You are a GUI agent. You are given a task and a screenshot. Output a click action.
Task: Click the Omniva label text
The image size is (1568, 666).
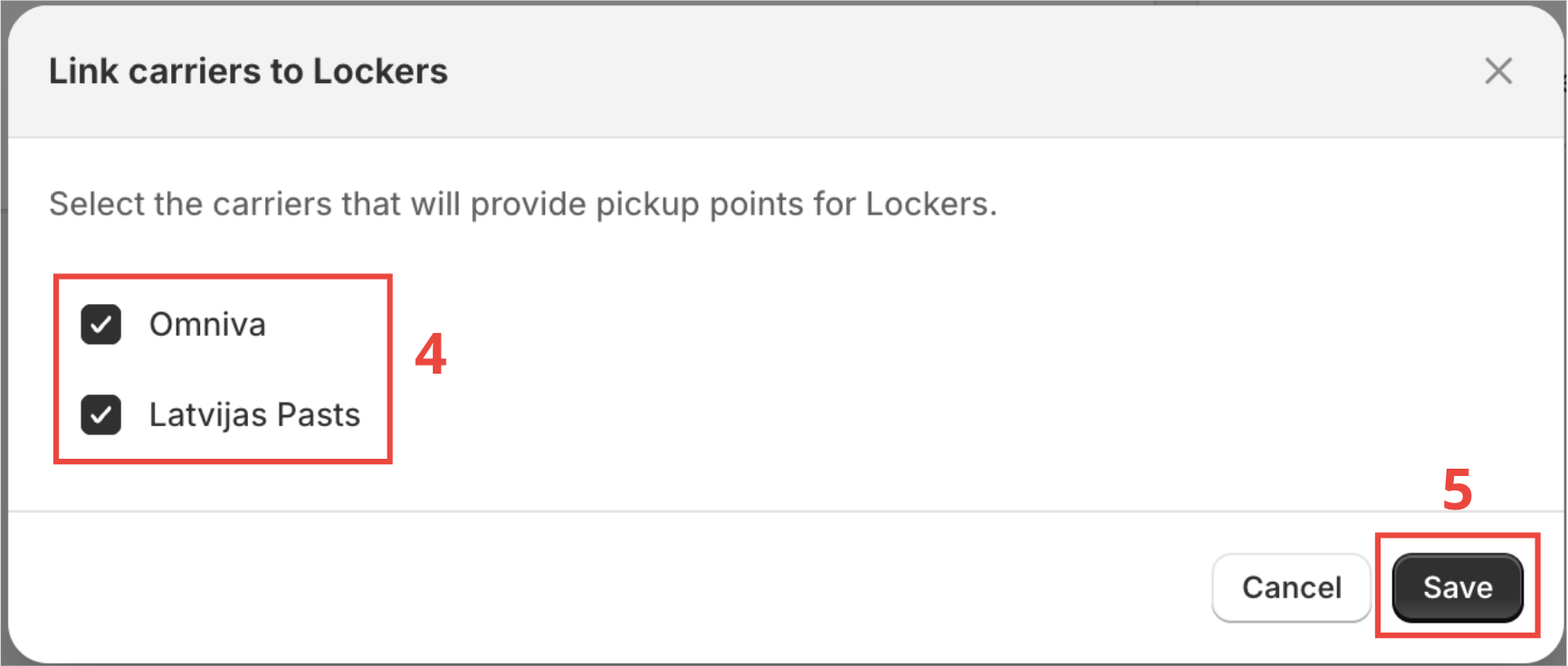click(x=207, y=325)
